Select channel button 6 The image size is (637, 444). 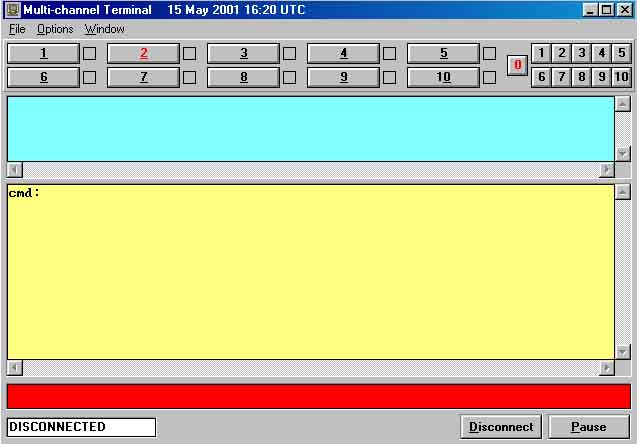[x=43, y=77]
